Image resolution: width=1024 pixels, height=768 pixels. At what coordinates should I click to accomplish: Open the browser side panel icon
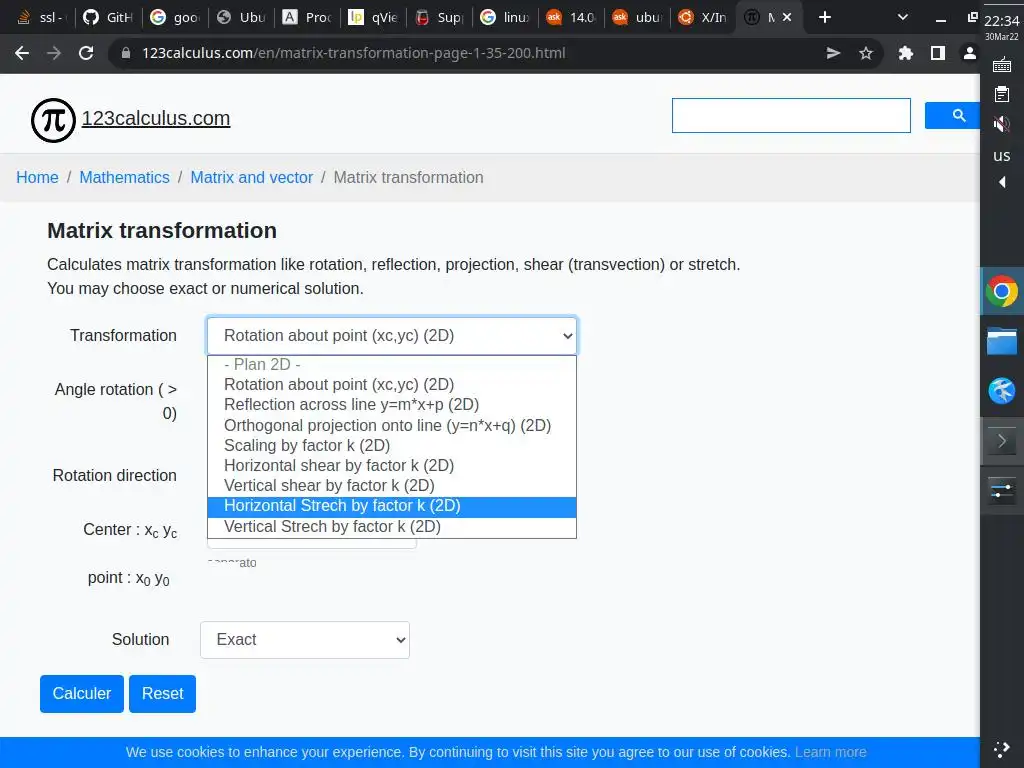[938, 53]
